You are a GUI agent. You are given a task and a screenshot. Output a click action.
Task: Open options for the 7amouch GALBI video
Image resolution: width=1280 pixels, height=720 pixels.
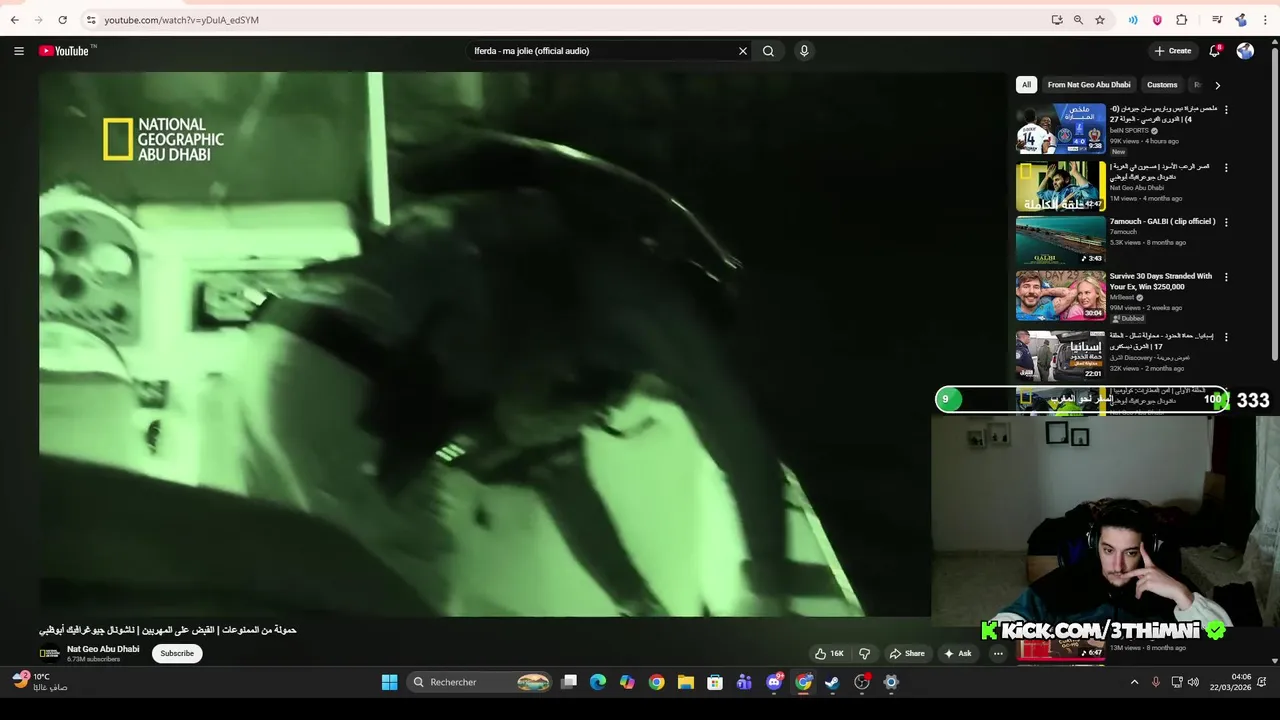coord(1226,222)
